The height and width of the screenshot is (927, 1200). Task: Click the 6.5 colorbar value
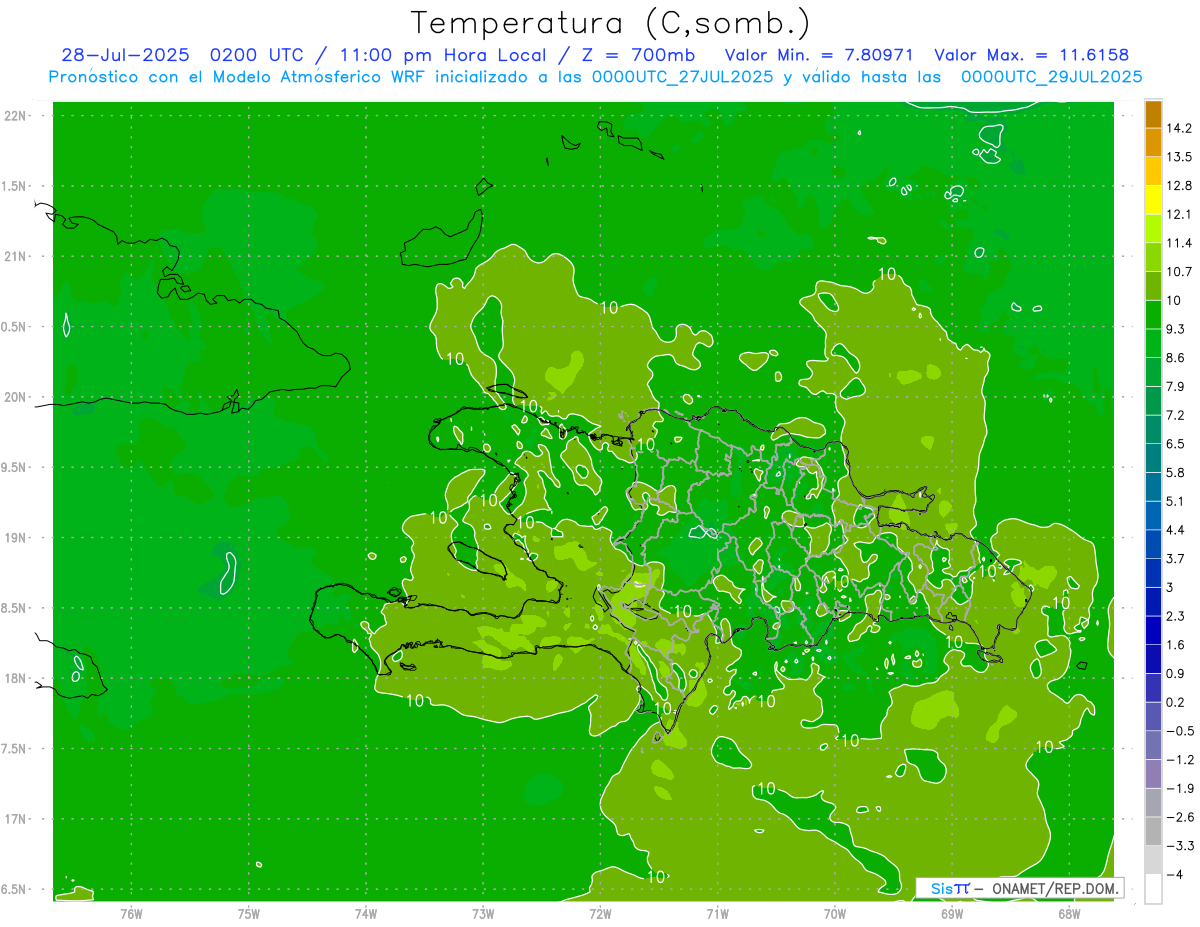pyautogui.click(x=1175, y=444)
